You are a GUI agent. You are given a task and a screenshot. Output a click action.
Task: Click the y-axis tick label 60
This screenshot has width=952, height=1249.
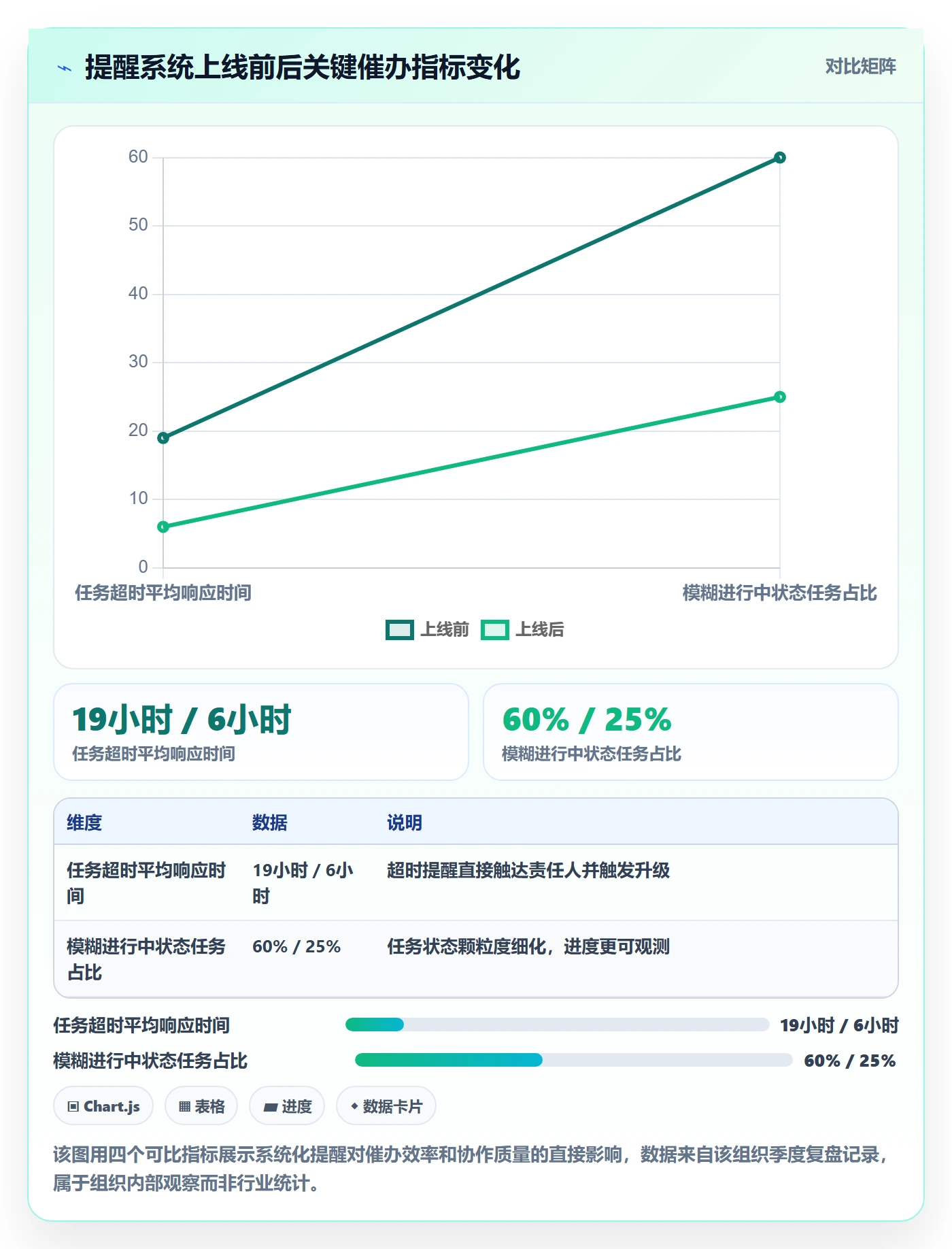[x=138, y=157]
